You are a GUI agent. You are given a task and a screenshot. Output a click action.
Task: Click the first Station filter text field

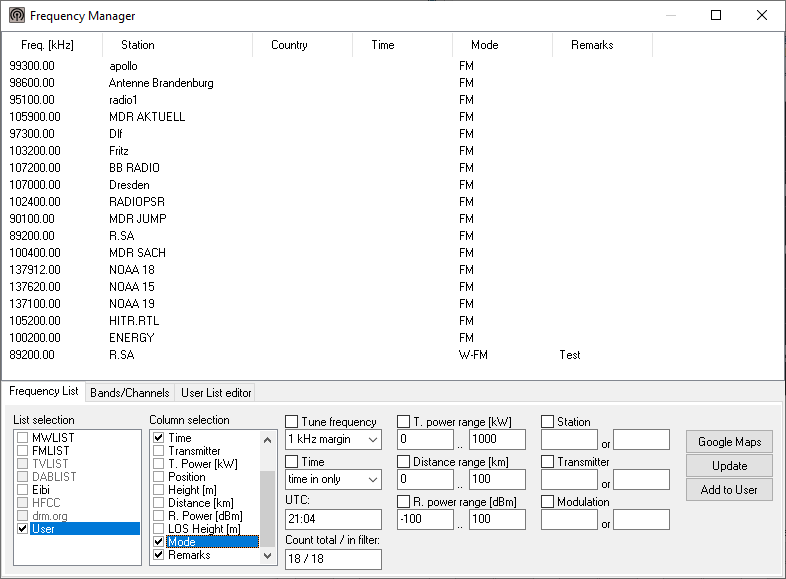[x=569, y=440]
